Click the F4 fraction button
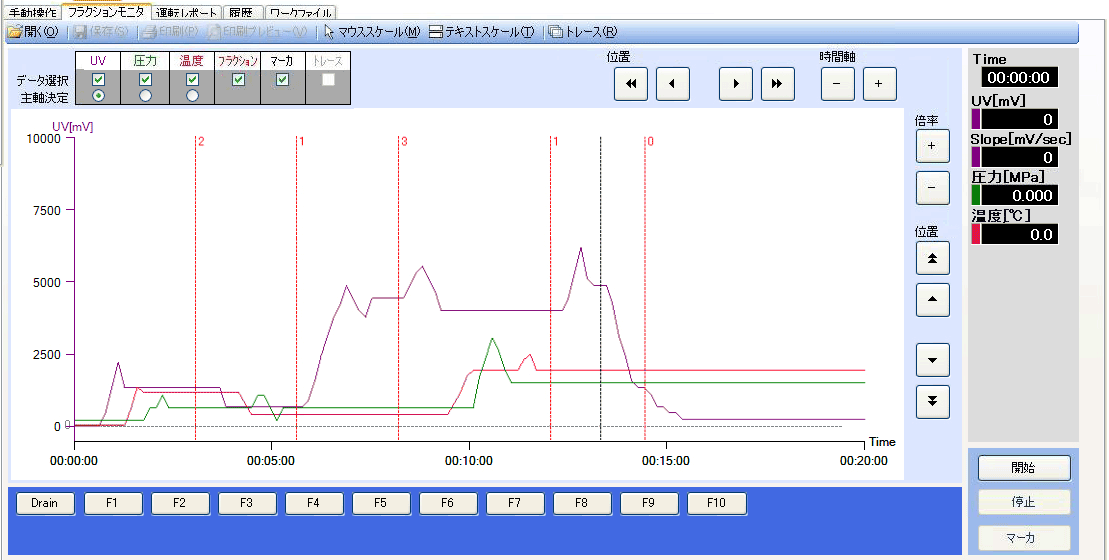Screen dimensions: 1109x560 point(314,503)
